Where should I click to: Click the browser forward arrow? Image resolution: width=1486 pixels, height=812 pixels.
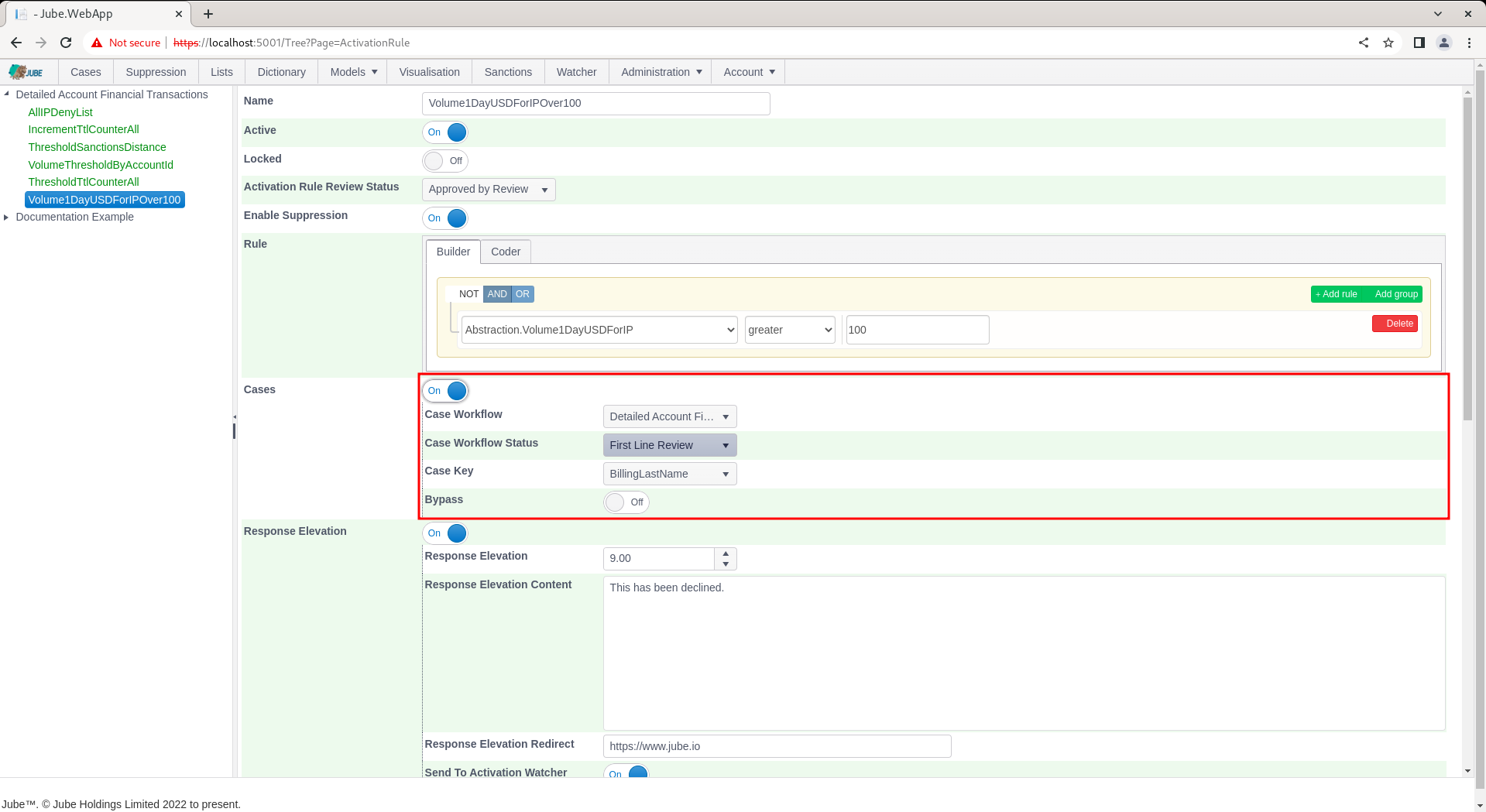click(x=41, y=43)
